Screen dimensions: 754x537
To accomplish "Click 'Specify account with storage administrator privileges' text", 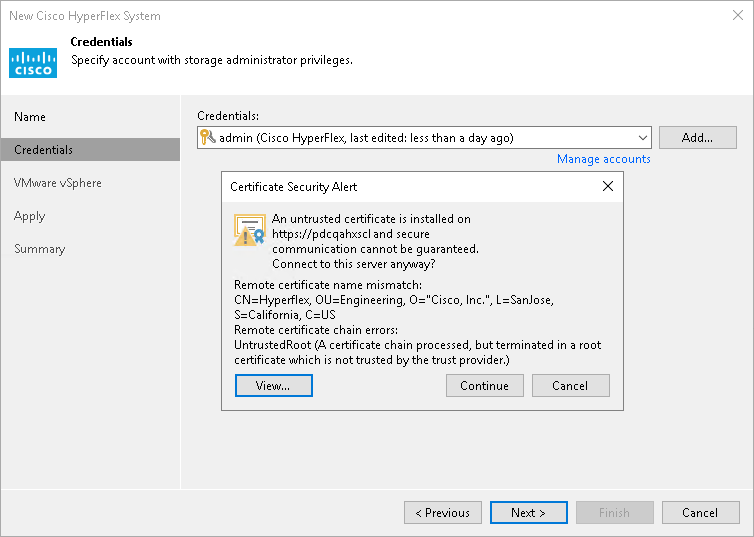I will 212,60.
